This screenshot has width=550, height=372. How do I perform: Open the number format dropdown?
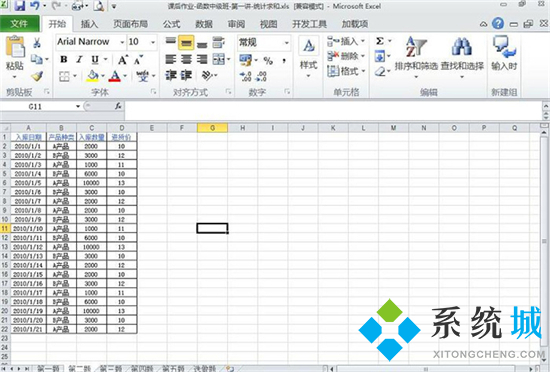click(x=287, y=43)
